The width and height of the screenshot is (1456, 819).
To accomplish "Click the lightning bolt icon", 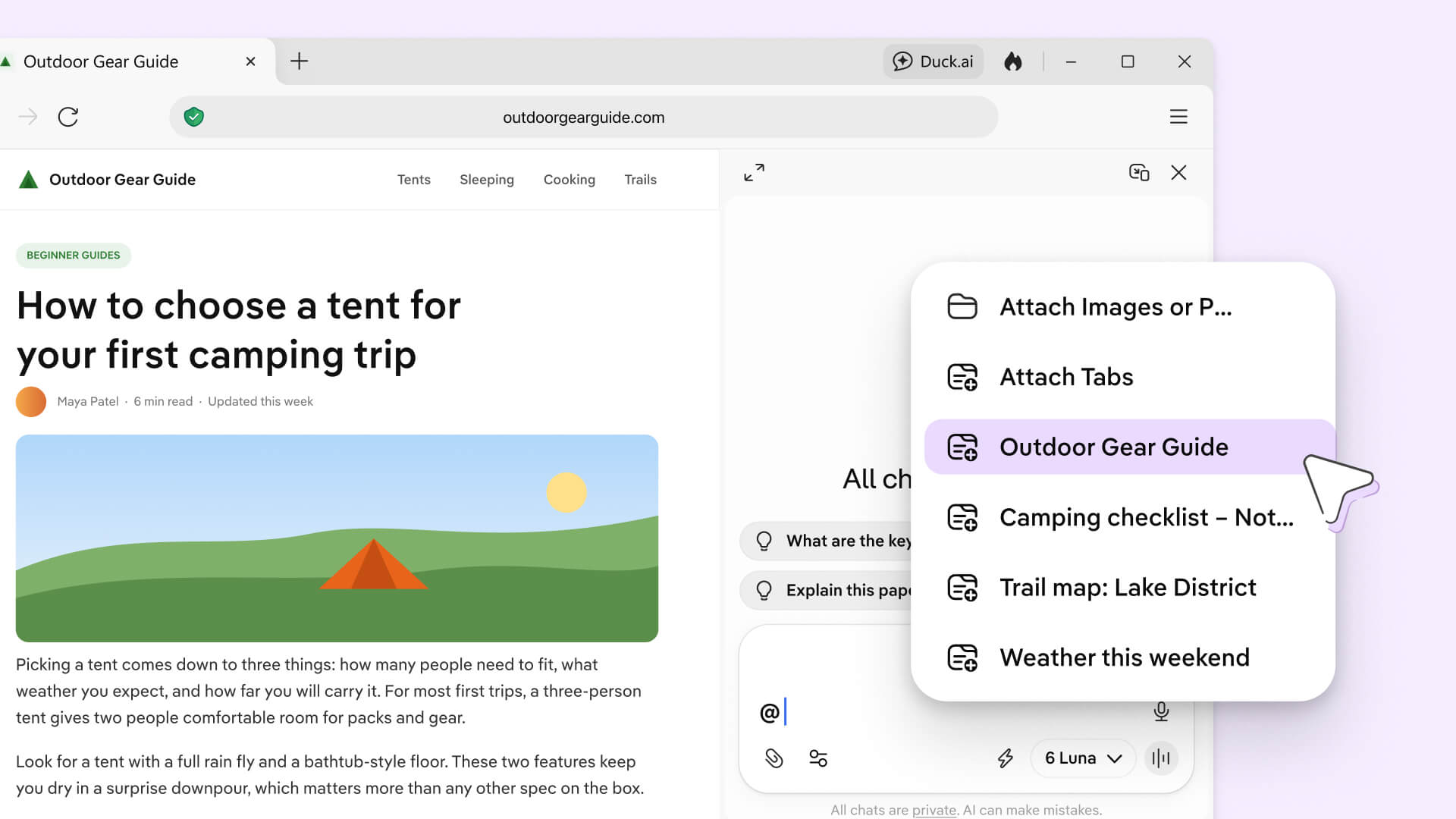I will (x=1006, y=758).
